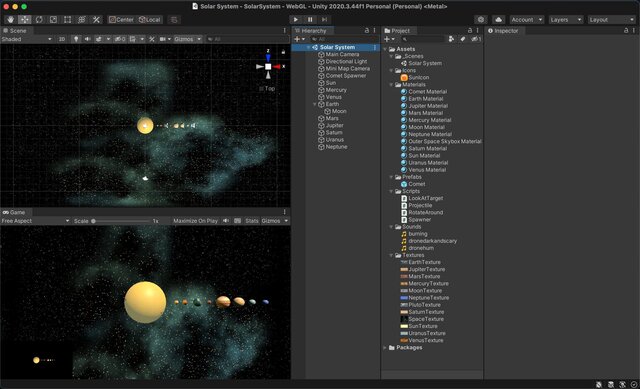Lock the Hierarchy panel
This screenshot has width=640, height=389.
[367, 31]
